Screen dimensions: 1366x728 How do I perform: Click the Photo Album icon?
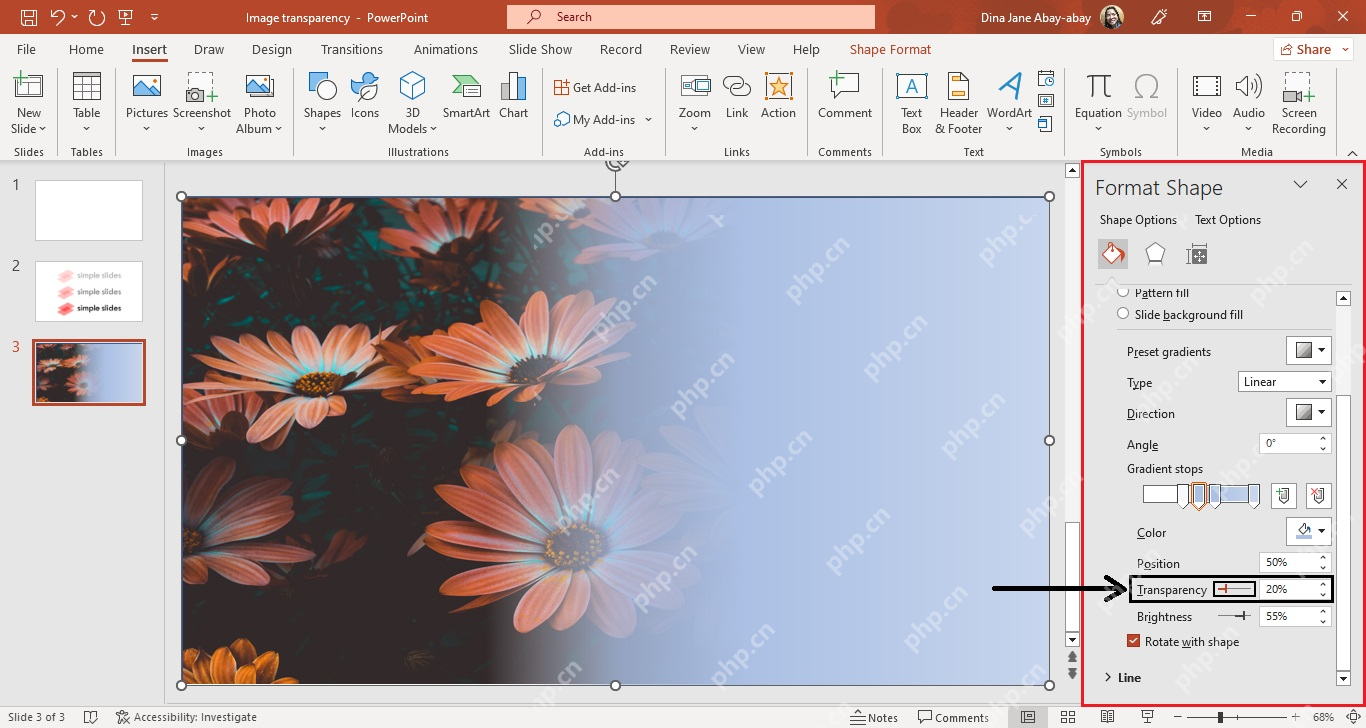tap(260, 86)
